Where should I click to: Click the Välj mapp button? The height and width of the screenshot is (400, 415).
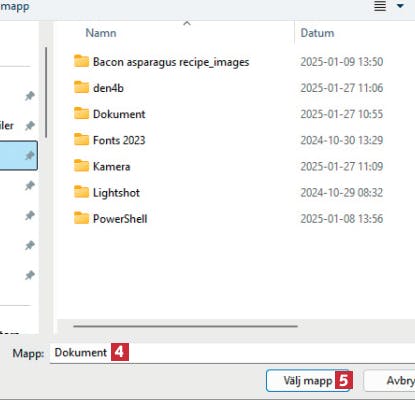point(308,380)
